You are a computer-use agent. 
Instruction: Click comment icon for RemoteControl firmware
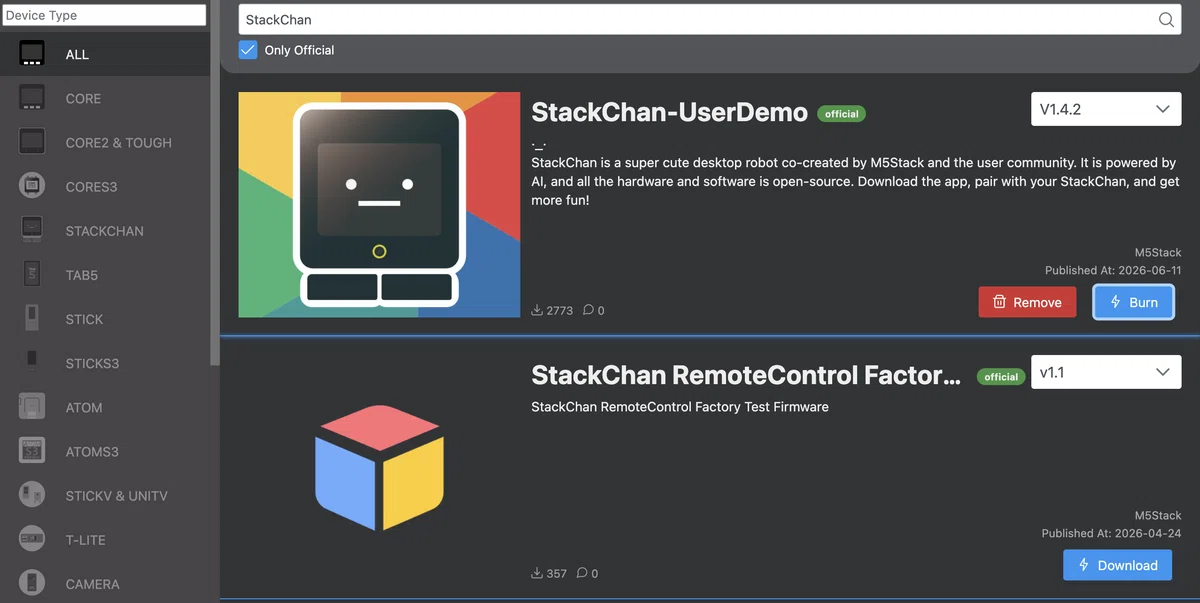[x=582, y=573]
